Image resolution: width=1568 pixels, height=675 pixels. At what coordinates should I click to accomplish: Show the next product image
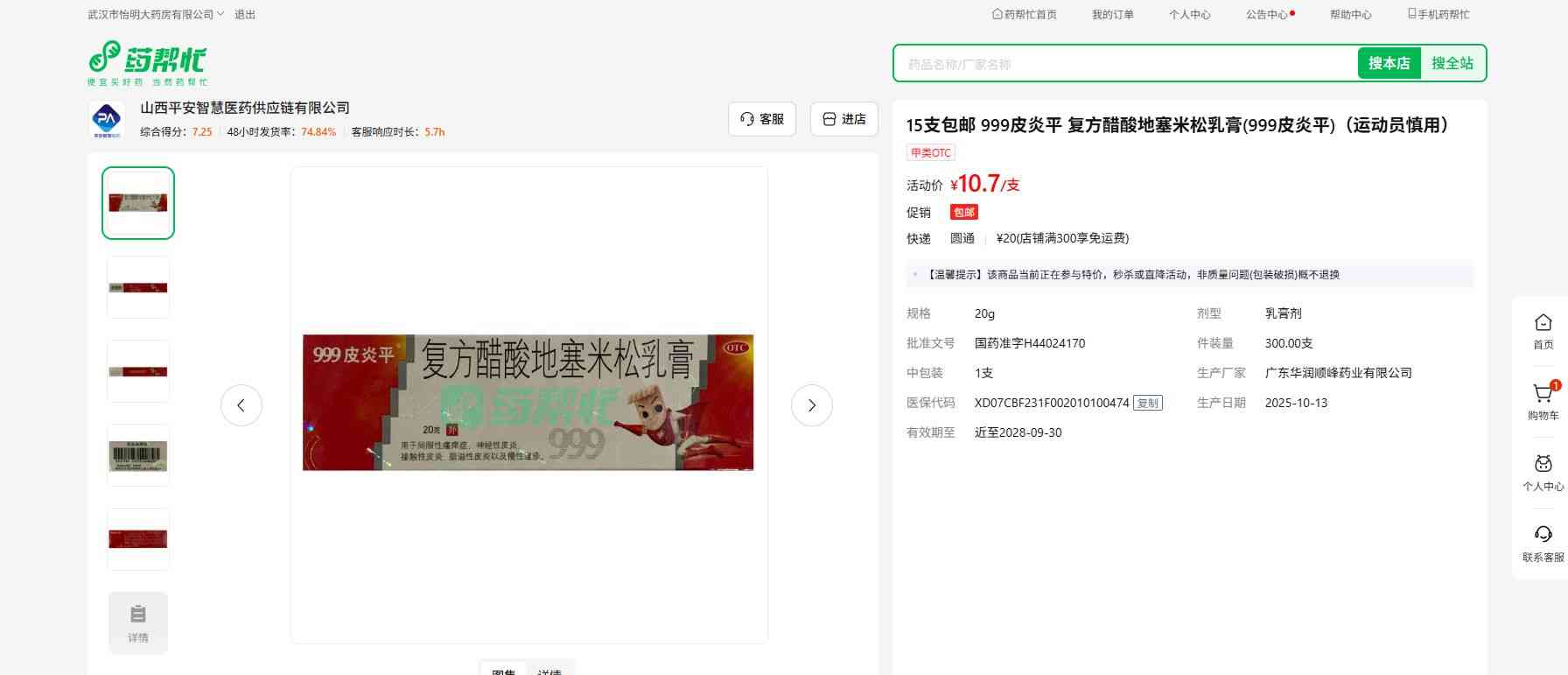coord(811,405)
